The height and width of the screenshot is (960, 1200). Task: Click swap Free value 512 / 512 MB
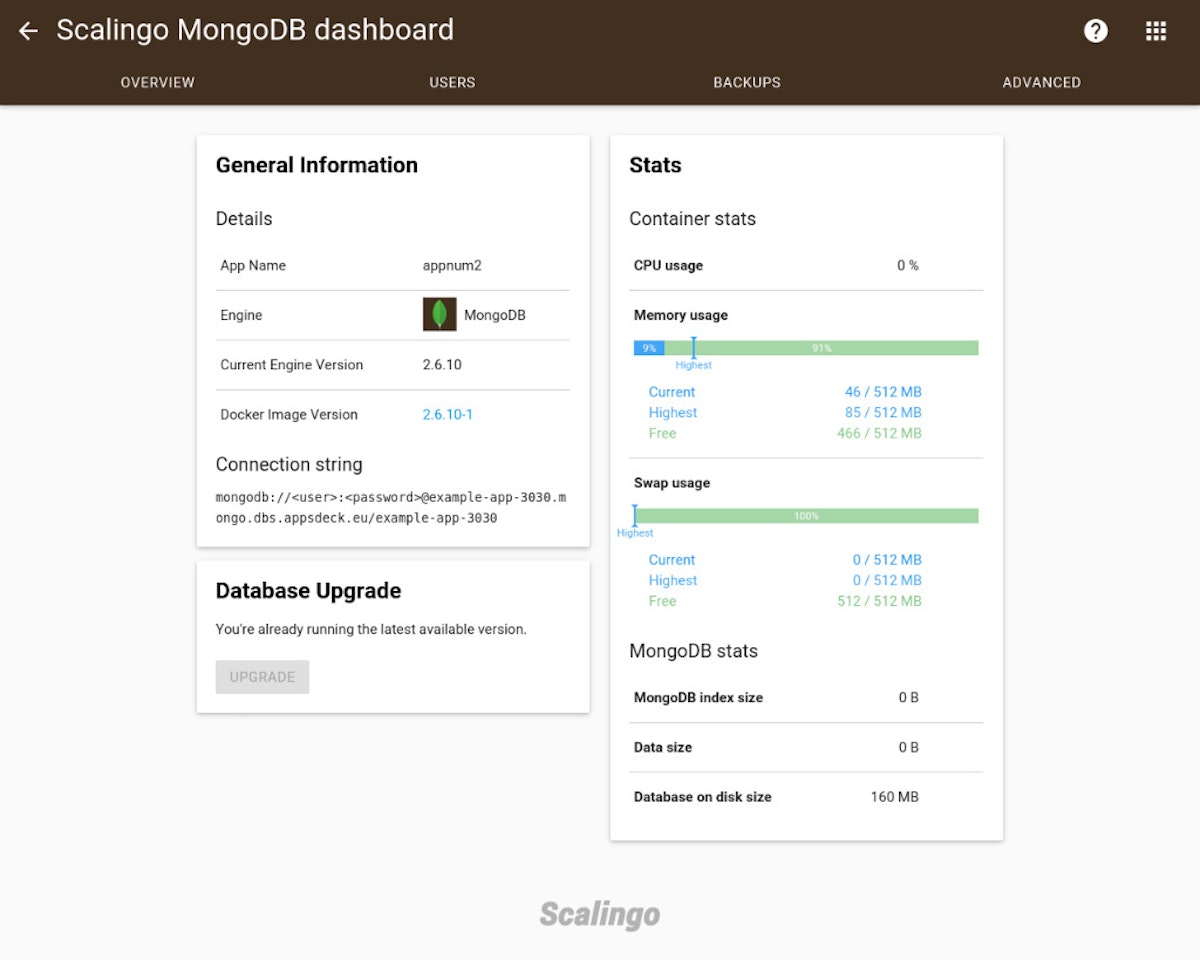pyautogui.click(x=880, y=601)
